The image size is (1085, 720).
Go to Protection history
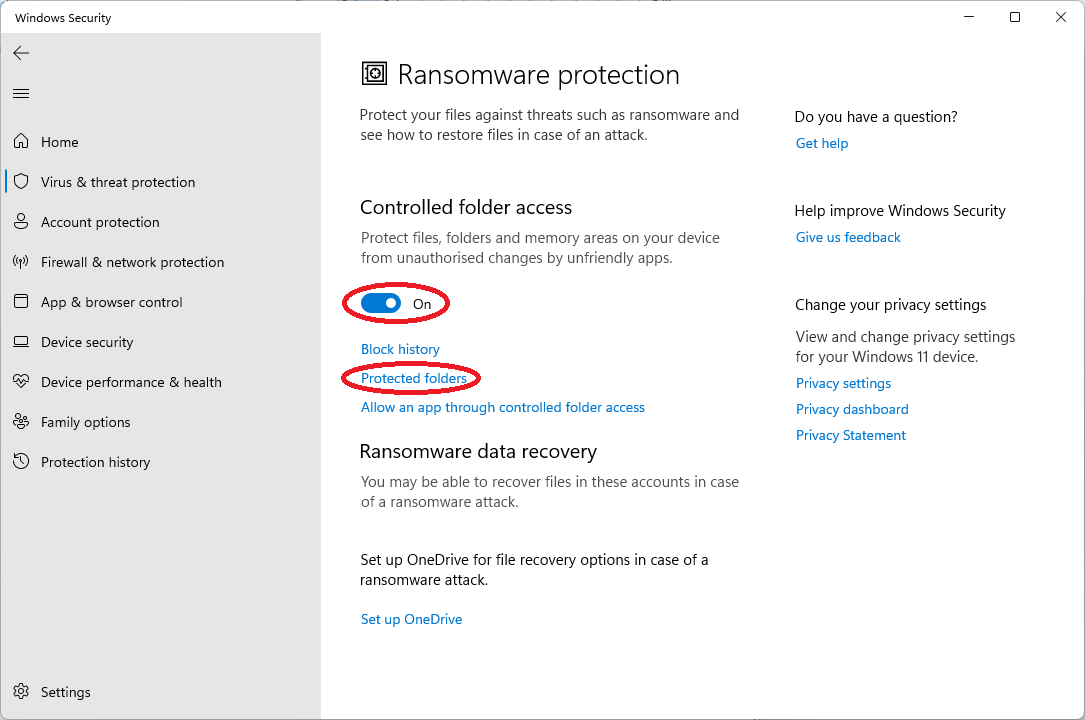[95, 462]
